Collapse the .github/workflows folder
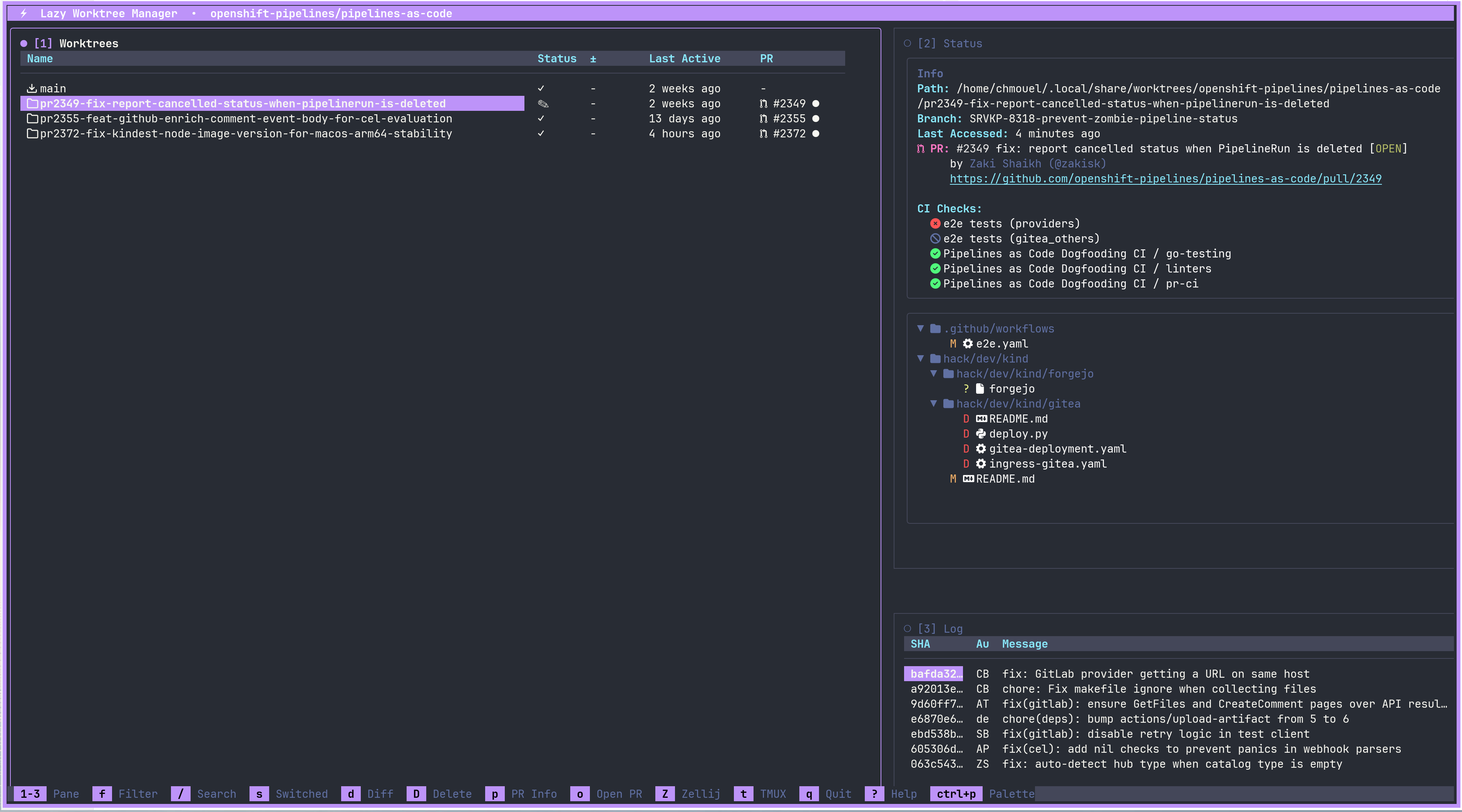Image resolution: width=1462 pixels, height=812 pixels. click(x=921, y=329)
